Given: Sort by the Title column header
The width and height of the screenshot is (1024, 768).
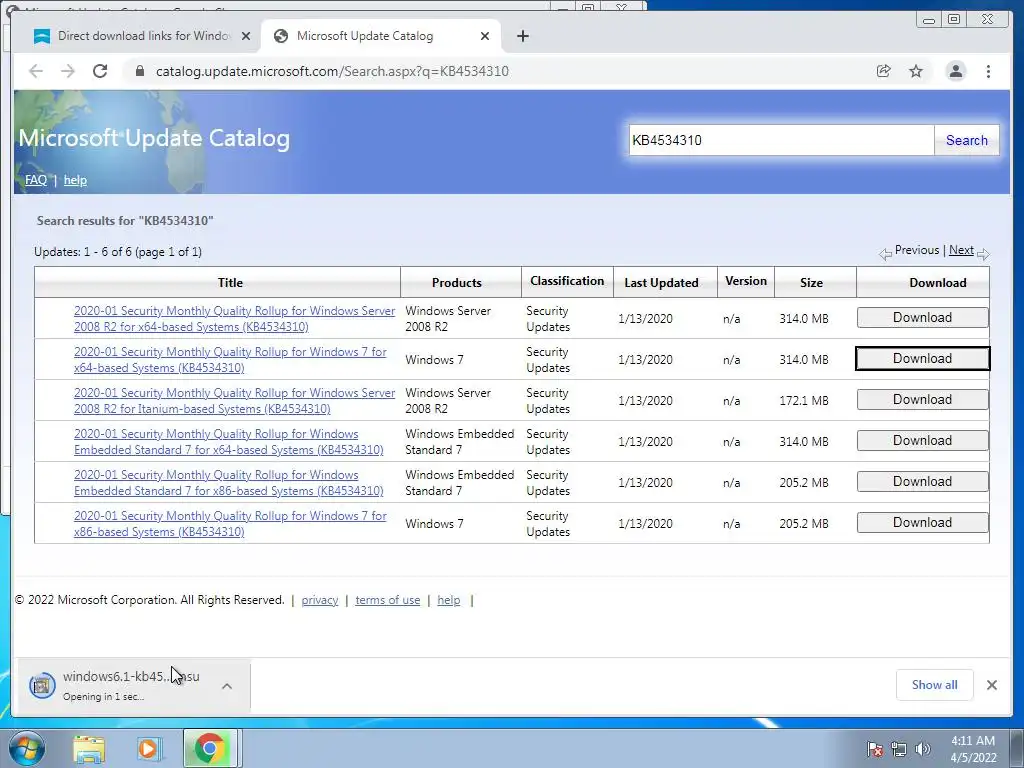Looking at the screenshot, I should tap(230, 282).
